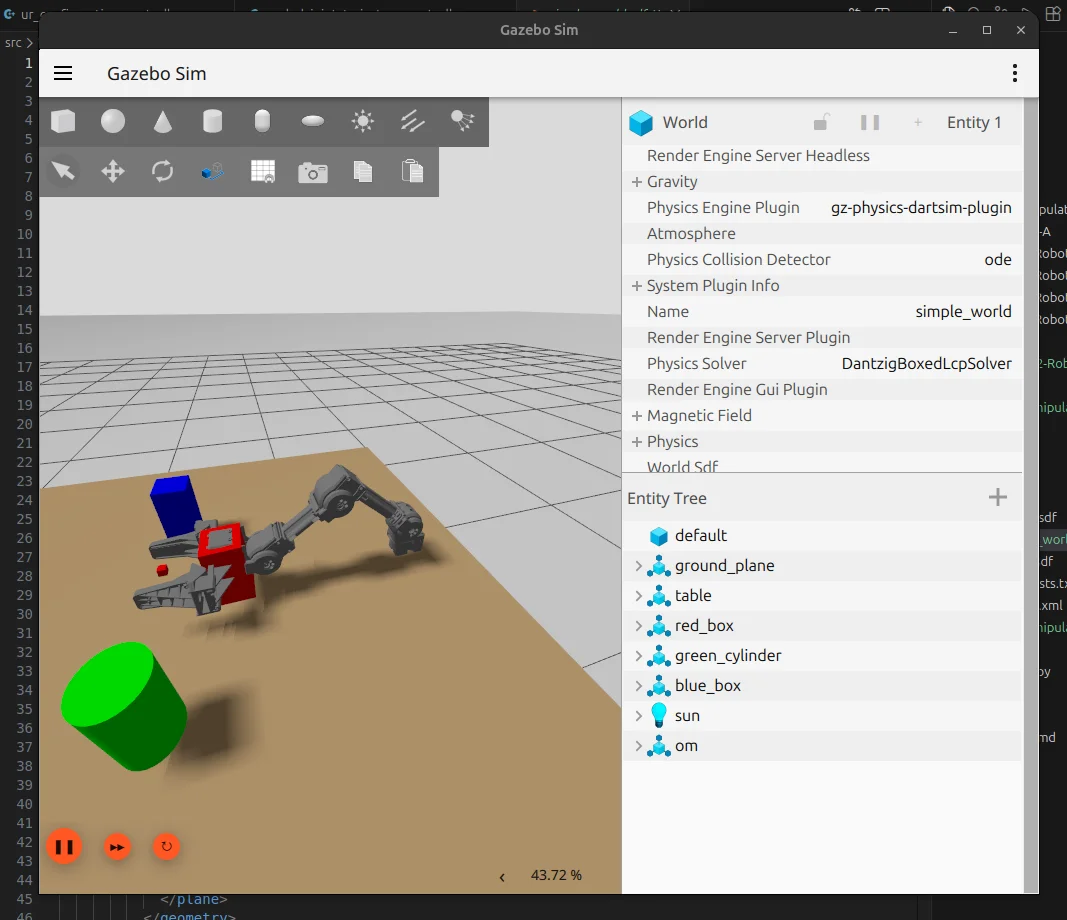Screen dimensions: 1067x920
Task: Switch to the rotate mode tool
Action: click(x=162, y=171)
